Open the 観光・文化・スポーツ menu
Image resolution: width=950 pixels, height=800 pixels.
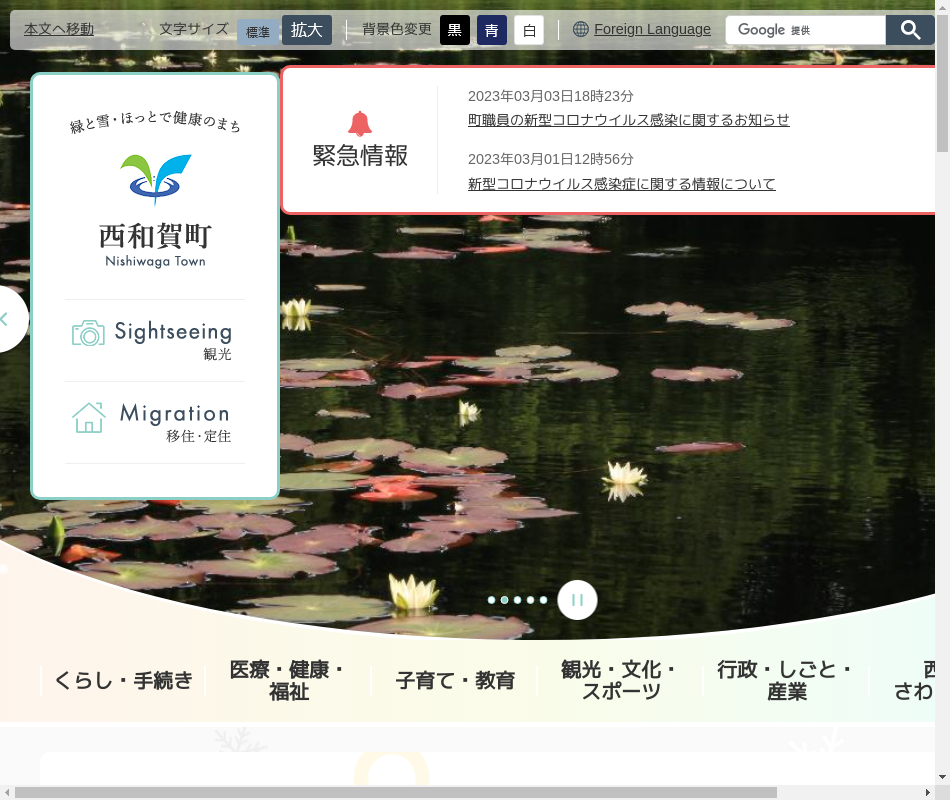coord(620,680)
